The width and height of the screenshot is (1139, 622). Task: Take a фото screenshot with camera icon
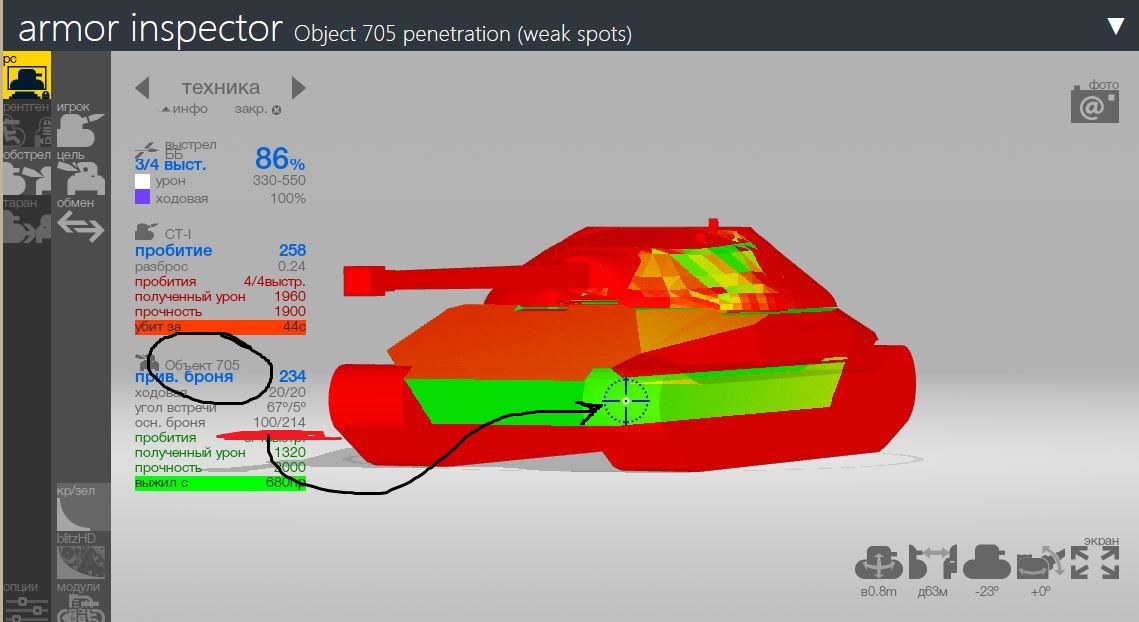(1095, 102)
